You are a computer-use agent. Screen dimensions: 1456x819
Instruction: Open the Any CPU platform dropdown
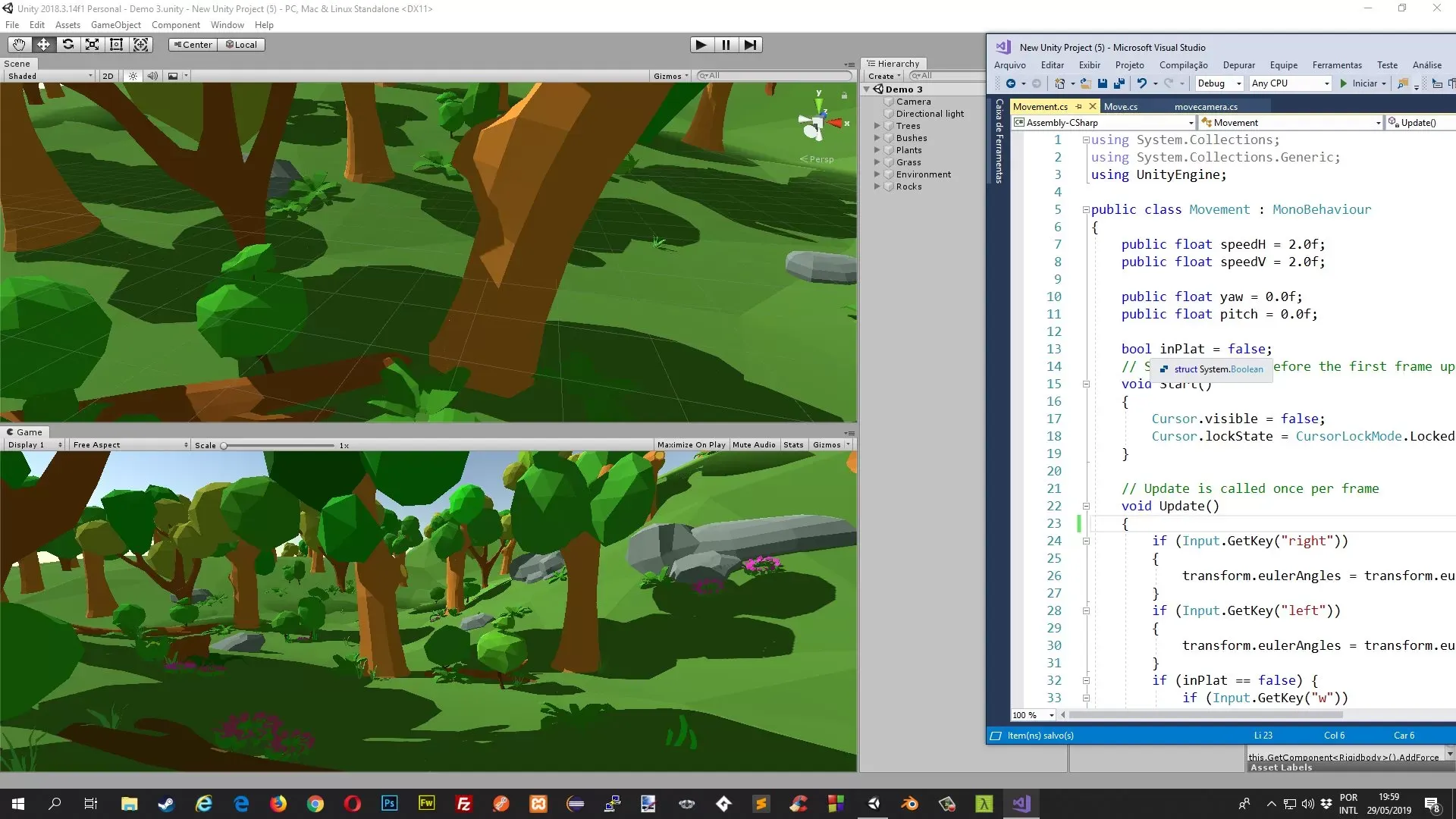[1291, 83]
